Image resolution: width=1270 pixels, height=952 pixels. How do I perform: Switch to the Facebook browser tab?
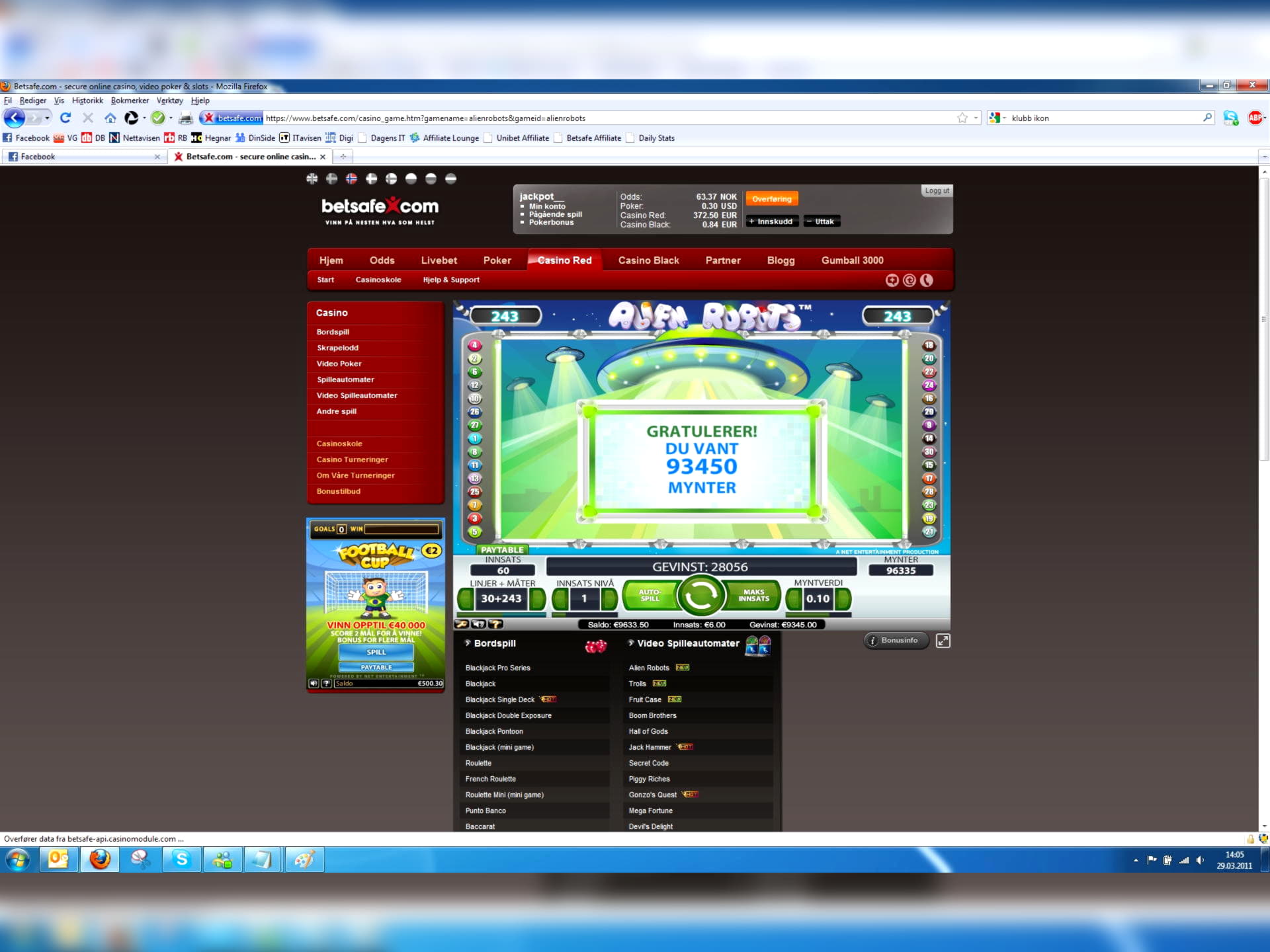coord(83,157)
